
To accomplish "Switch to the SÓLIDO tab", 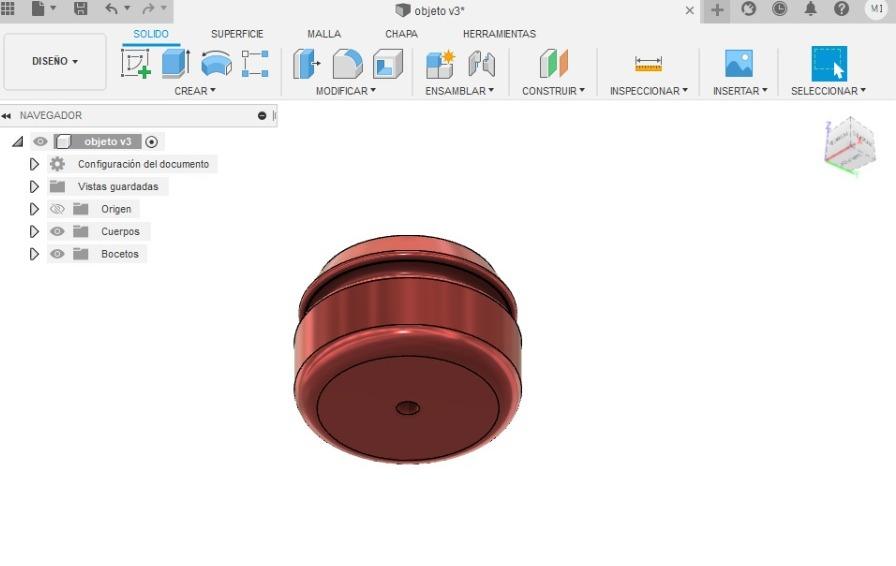I will pyautogui.click(x=151, y=34).
